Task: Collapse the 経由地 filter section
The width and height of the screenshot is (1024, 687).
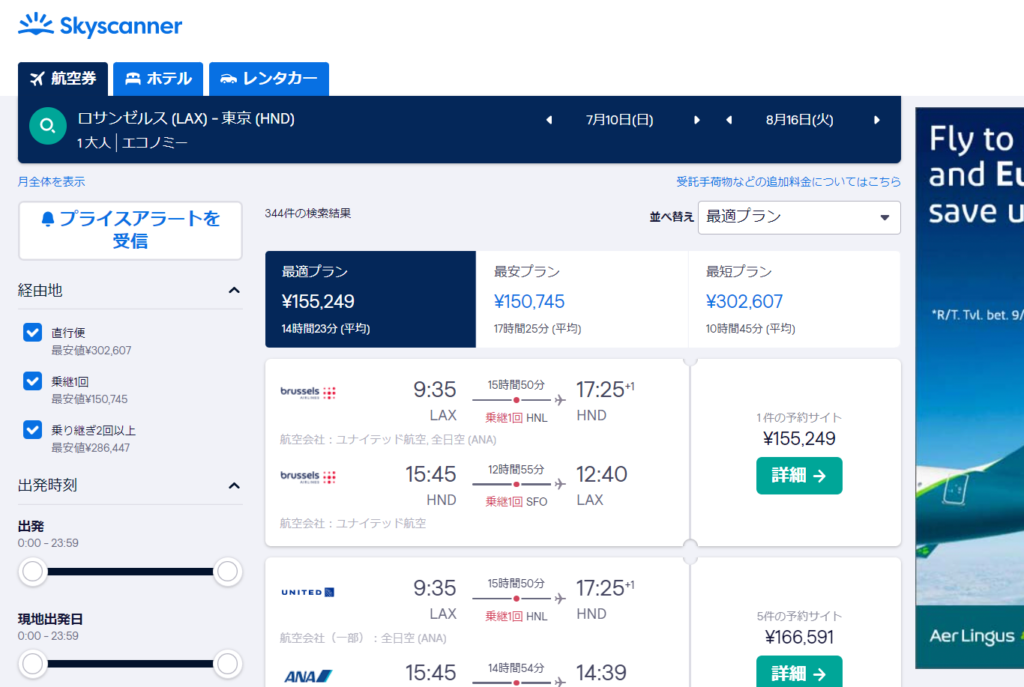Action: [234, 290]
